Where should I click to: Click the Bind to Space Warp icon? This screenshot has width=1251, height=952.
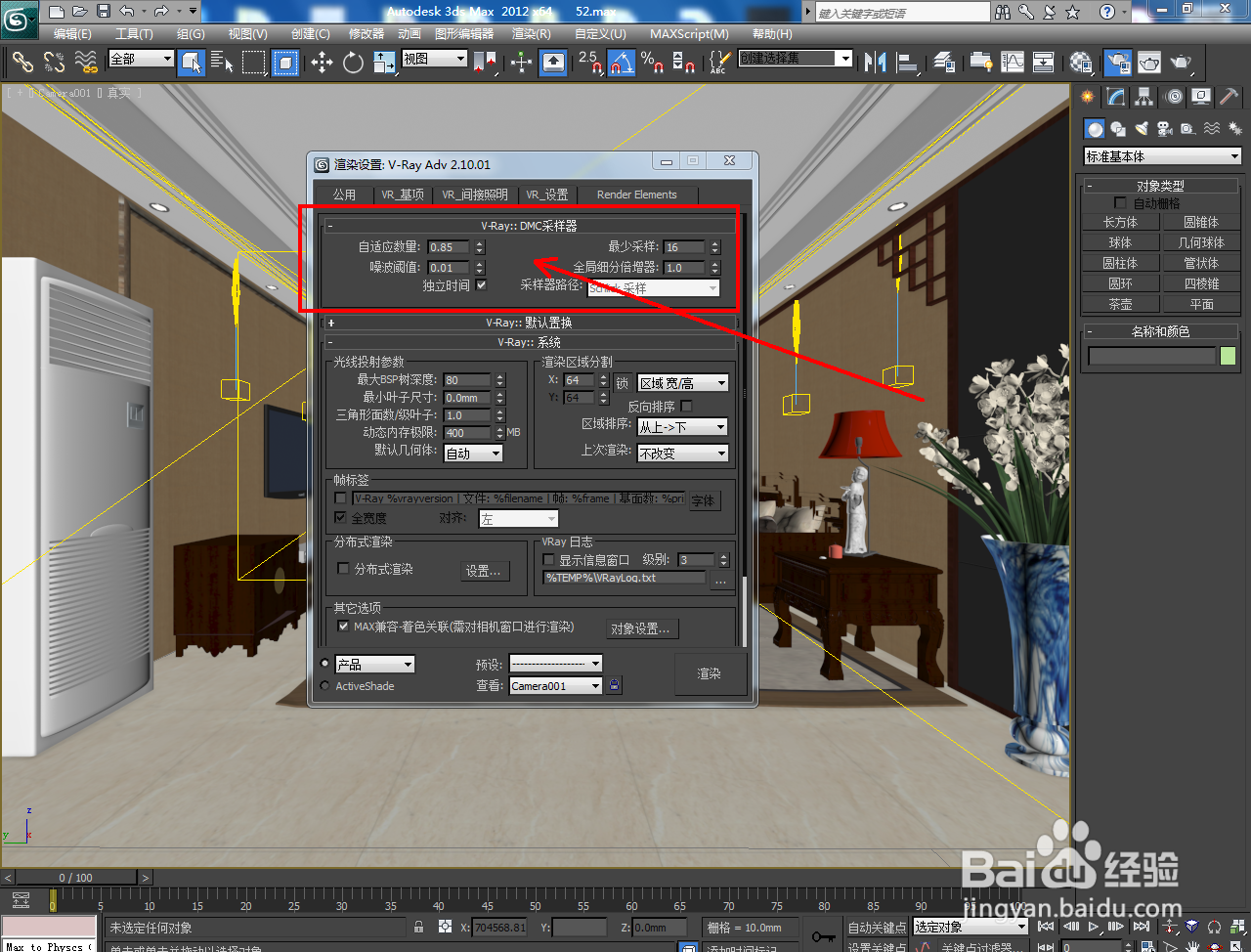tap(87, 63)
